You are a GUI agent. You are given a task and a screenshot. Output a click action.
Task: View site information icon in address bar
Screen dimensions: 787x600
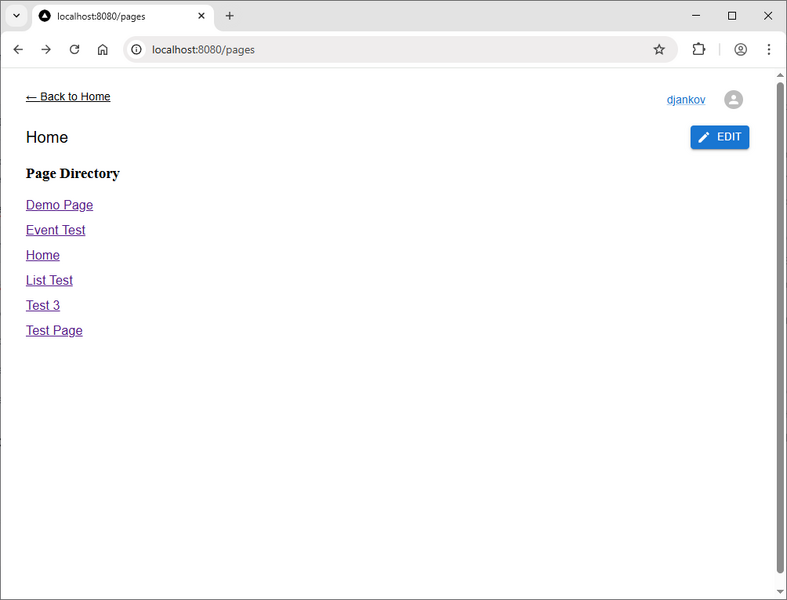(137, 49)
